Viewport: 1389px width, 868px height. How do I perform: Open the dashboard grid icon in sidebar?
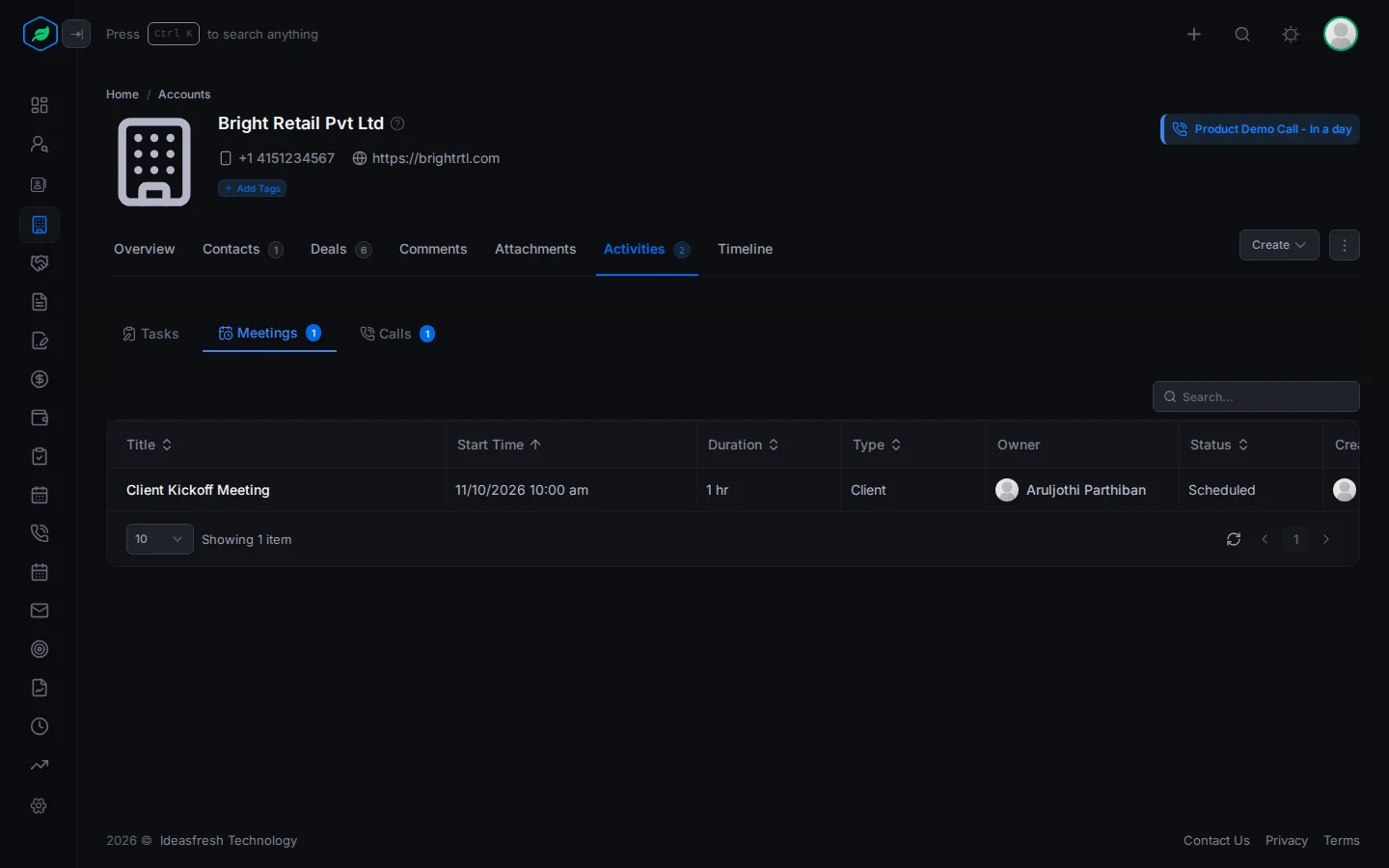[x=40, y=105]
